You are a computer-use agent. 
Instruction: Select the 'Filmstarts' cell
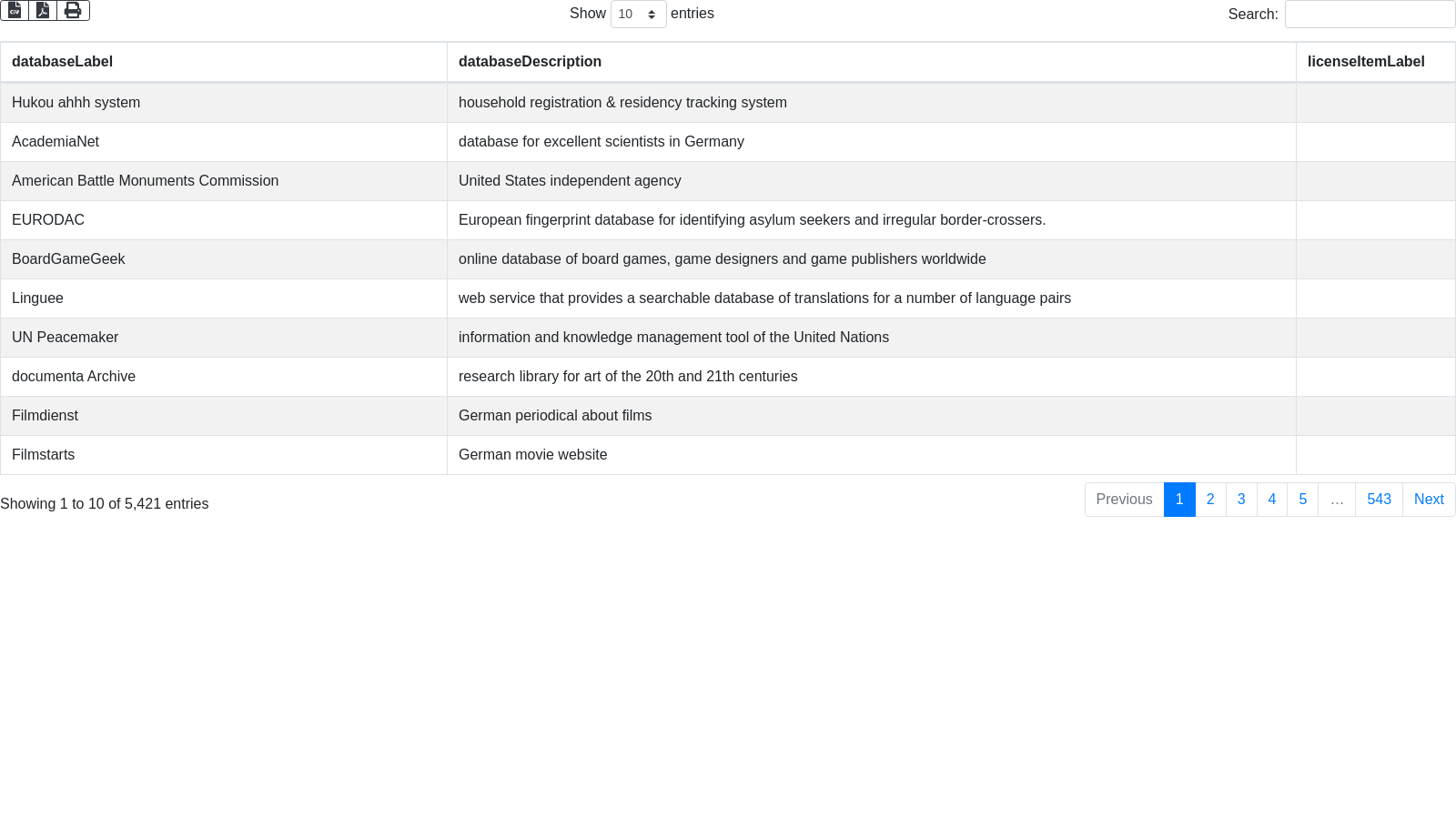click(224, 455)
